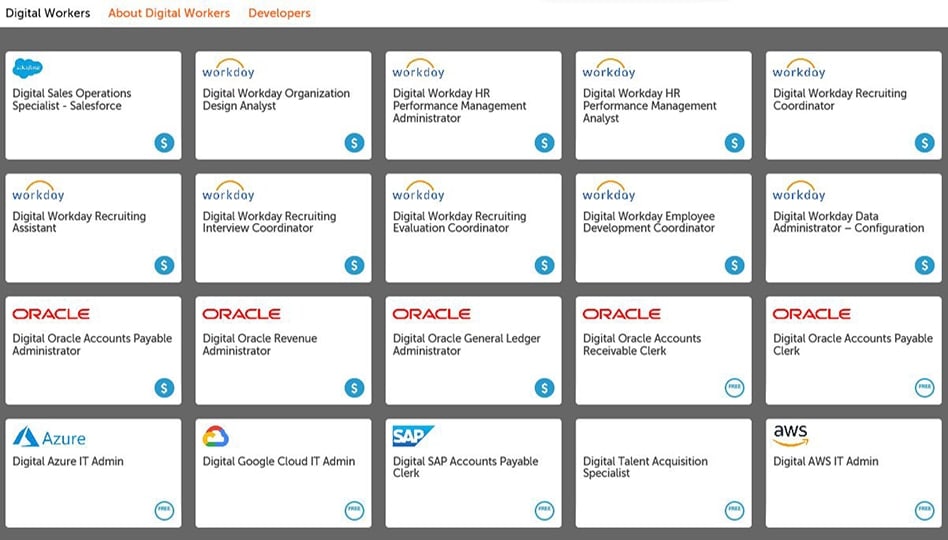Select Digital Oracle General Ledger Administrator
Viewport: 948px width, 540px height.
pos(467,345)
